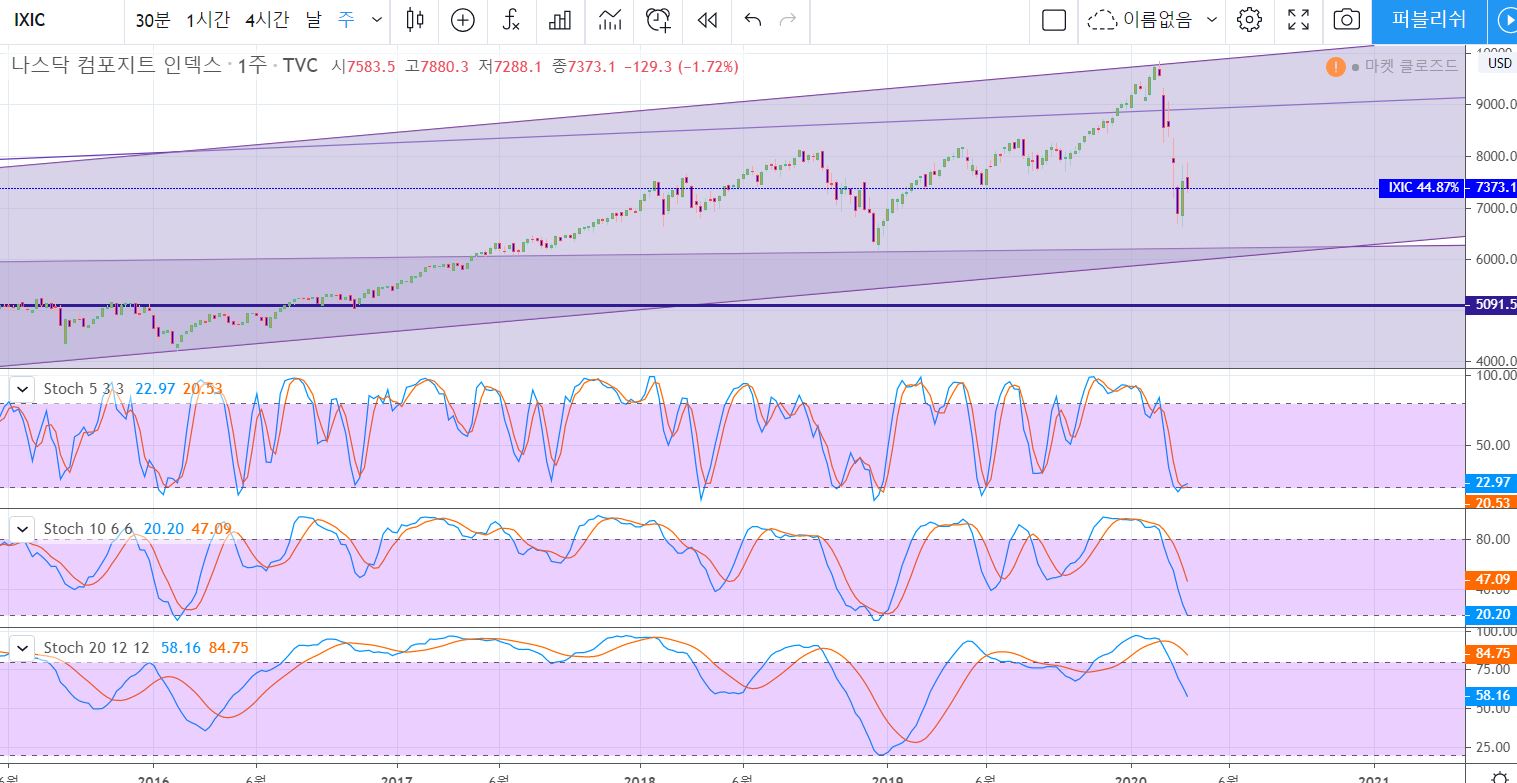Create an alert with the alarm clock icon
The height and width of the screenshot is (783, 1517).
[658, 19]
